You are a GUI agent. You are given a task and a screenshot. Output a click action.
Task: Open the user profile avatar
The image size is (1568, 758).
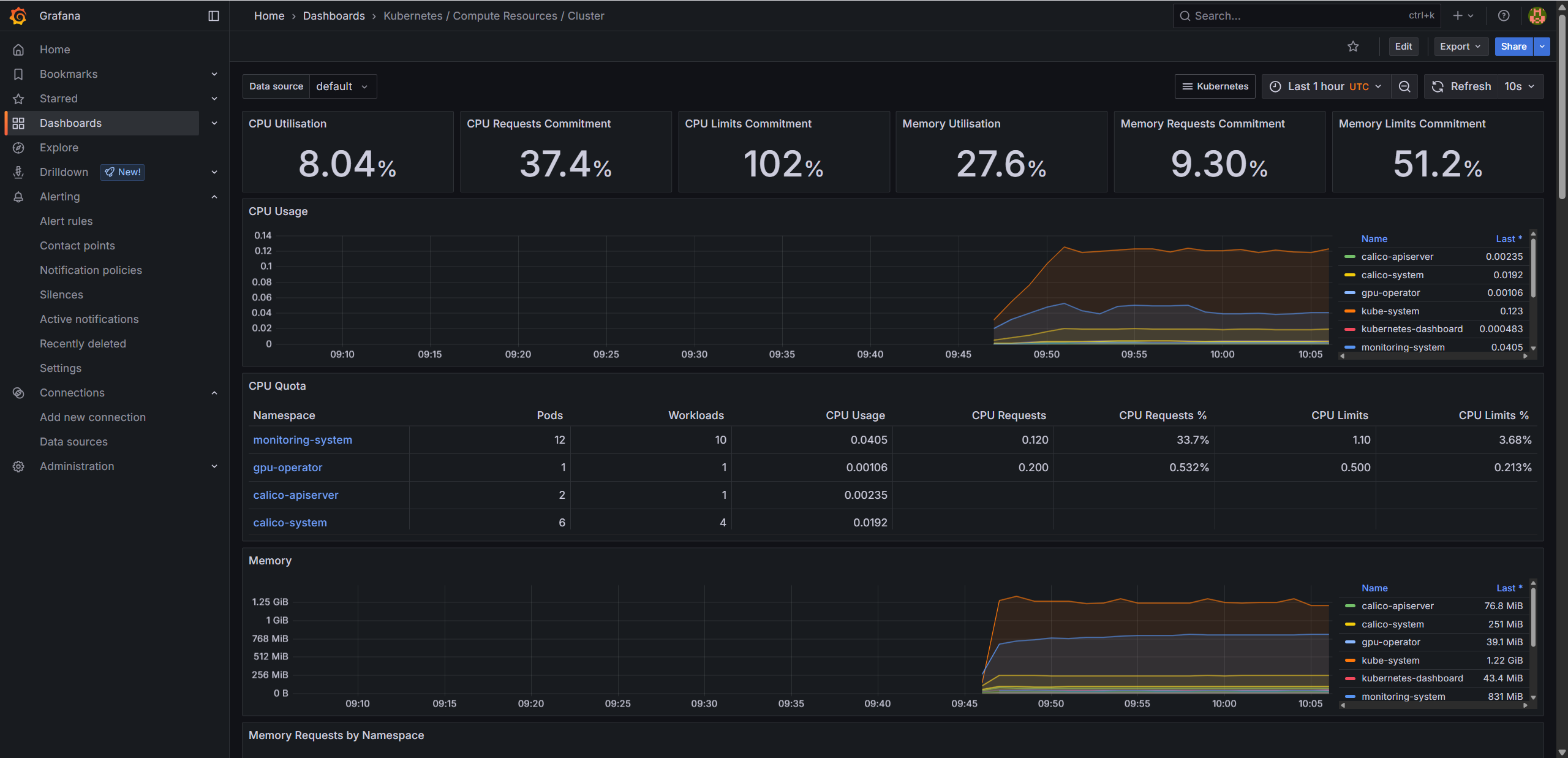tap(1537, 16)
